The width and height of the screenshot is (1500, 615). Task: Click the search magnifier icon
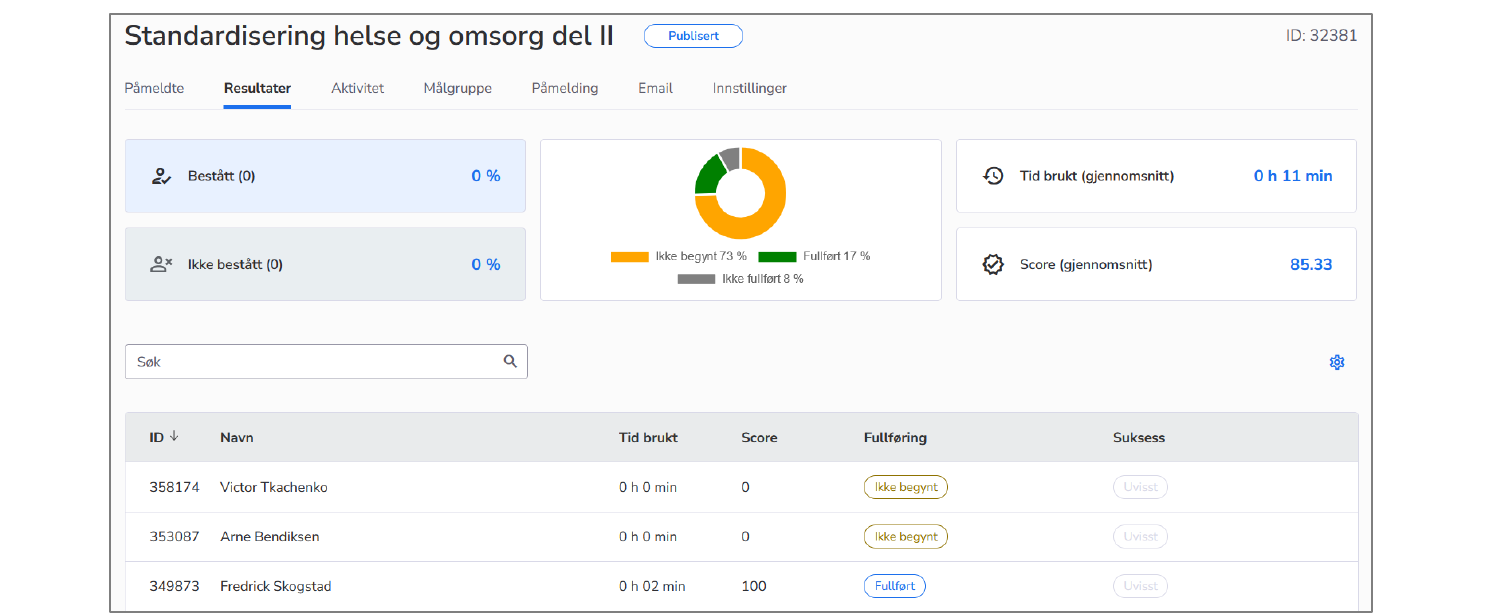pos(510,362)
